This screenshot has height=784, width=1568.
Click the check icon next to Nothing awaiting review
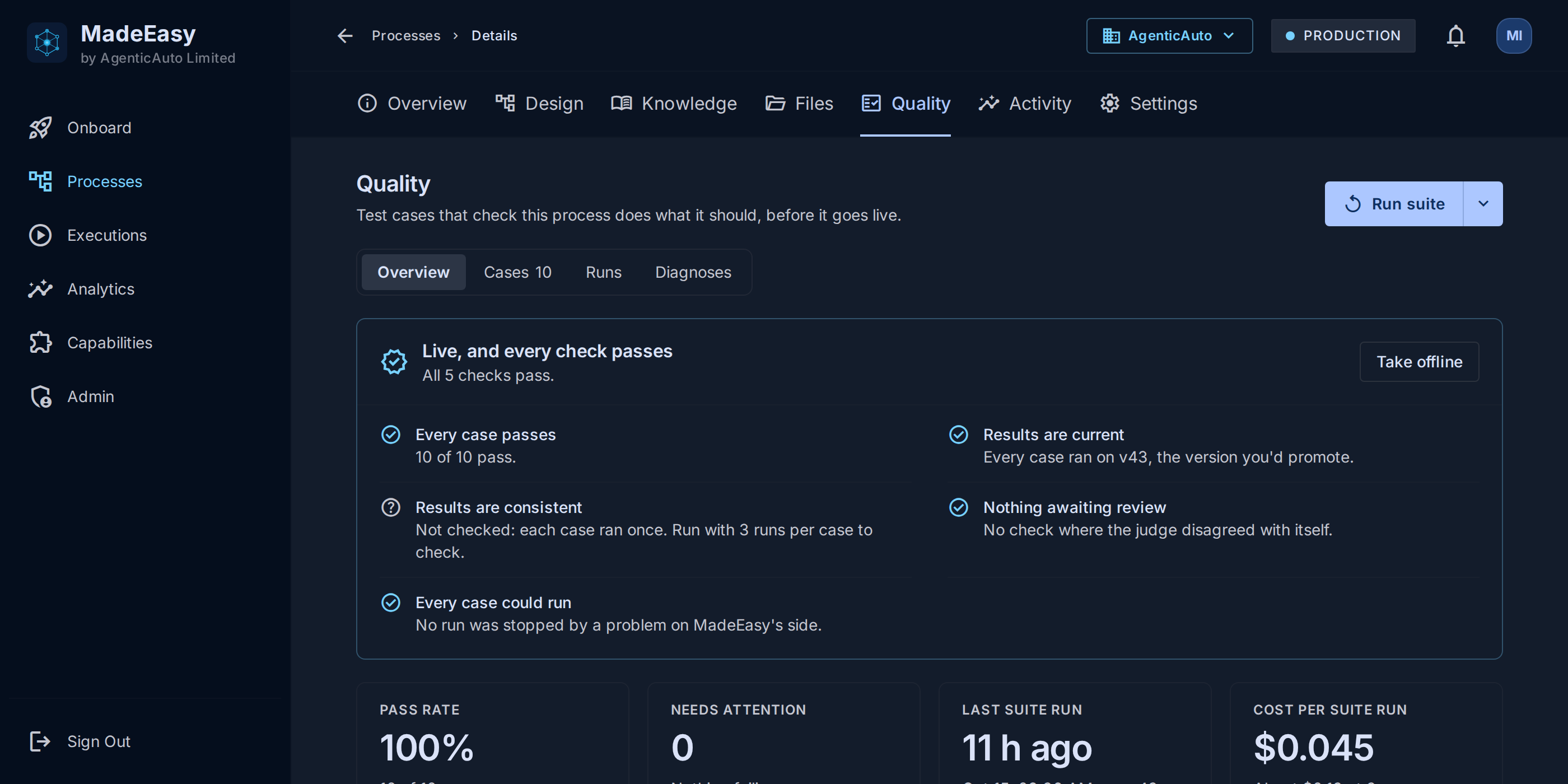pos(959,508)
